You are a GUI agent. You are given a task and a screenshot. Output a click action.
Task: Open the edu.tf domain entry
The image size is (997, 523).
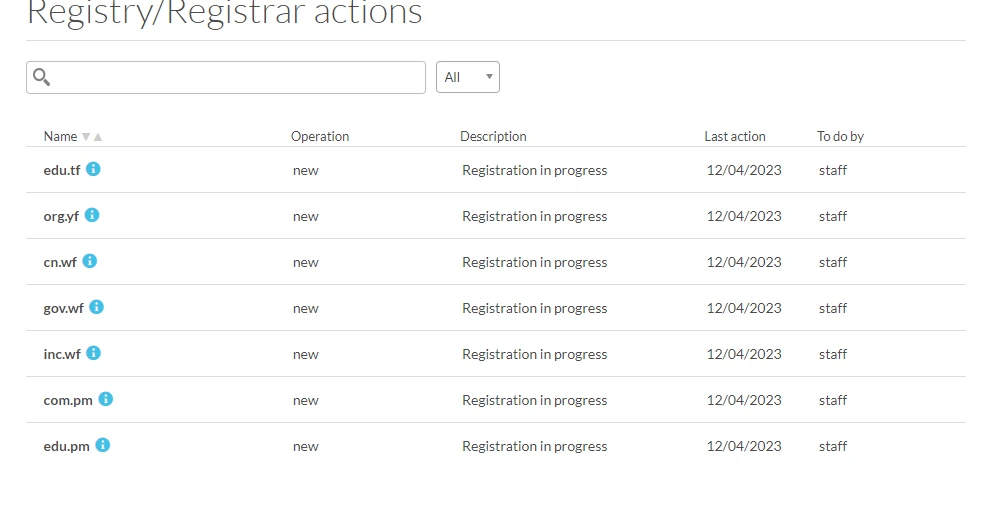(x=62, y=170)
